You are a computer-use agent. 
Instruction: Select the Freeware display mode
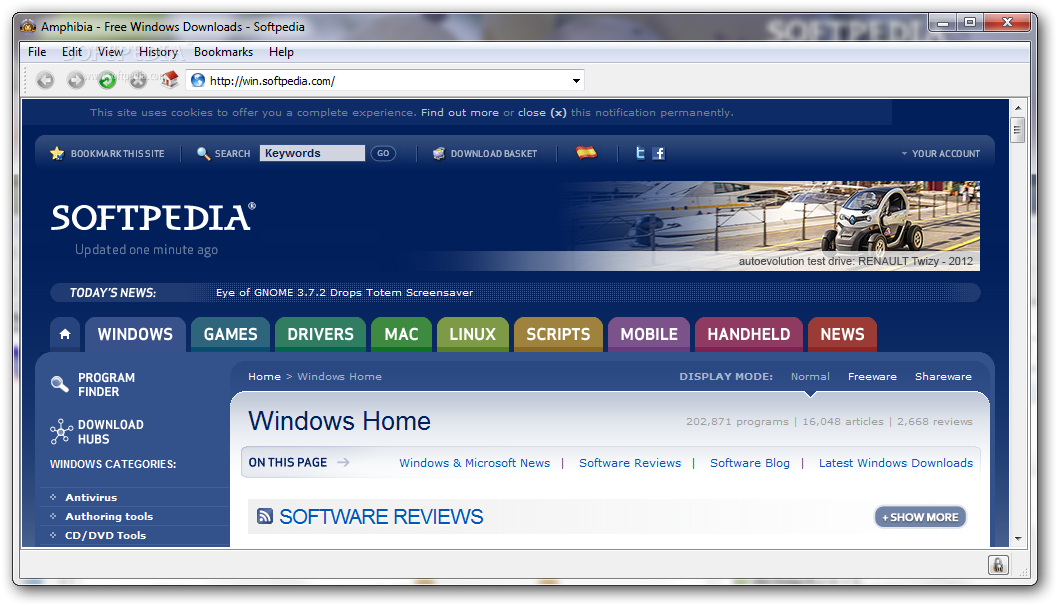click(x=872, y=377)
